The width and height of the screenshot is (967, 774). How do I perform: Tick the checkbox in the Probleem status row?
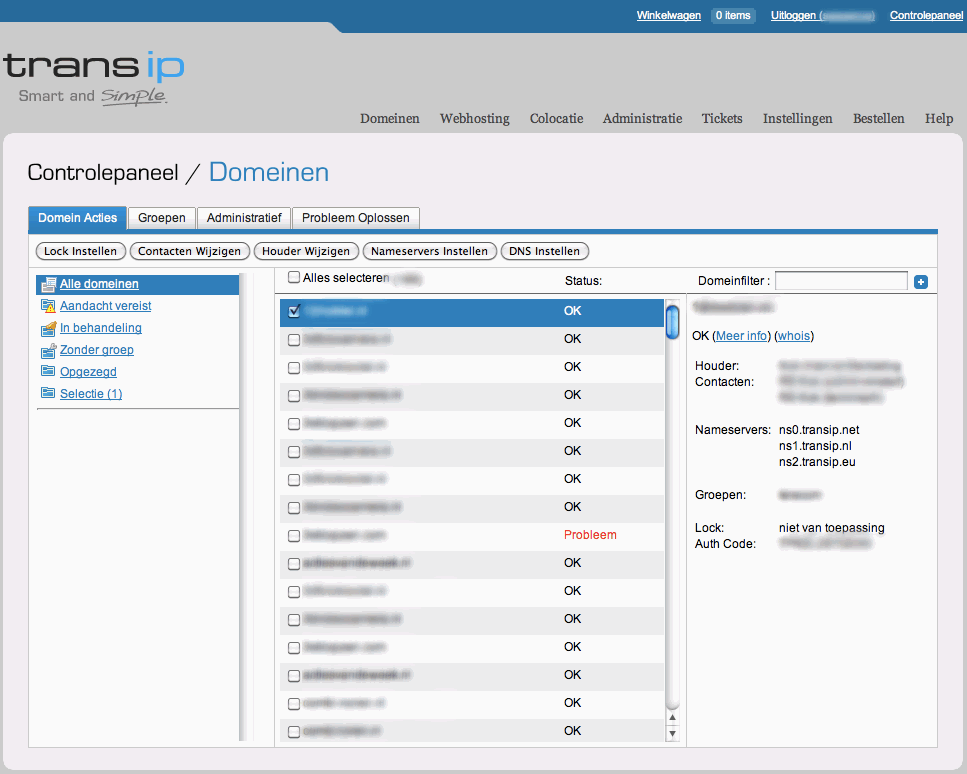pos(294,536)
